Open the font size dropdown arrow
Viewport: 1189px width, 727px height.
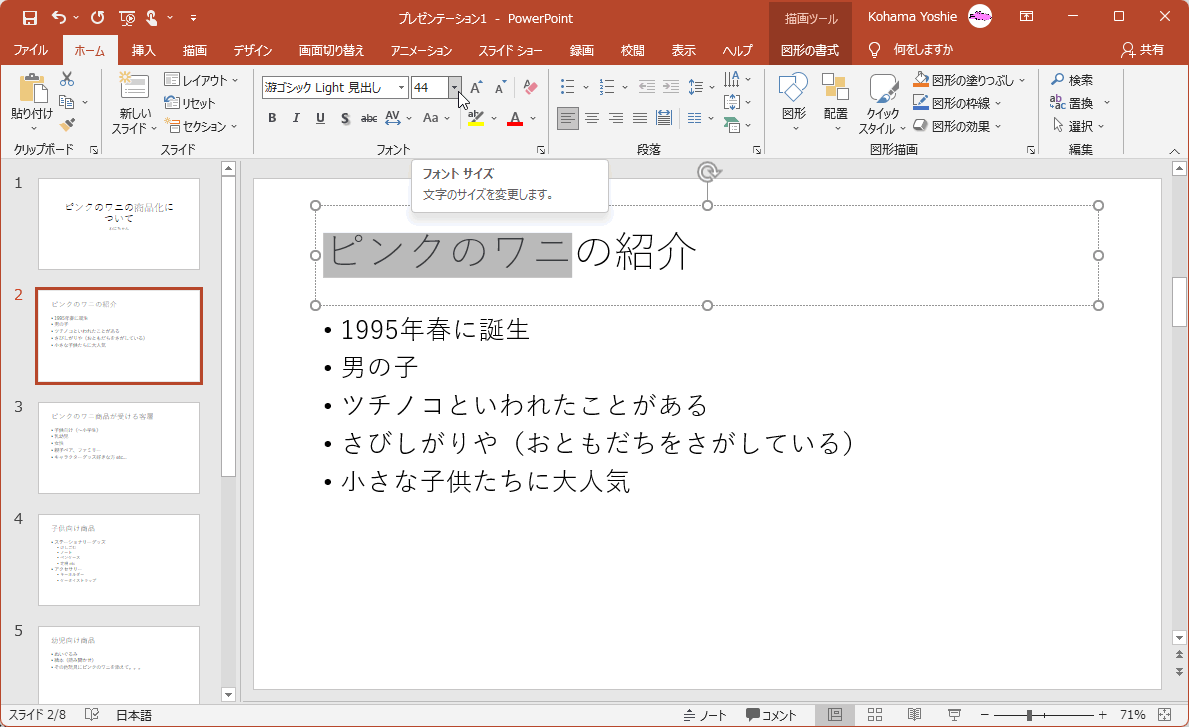pos(455,87)
